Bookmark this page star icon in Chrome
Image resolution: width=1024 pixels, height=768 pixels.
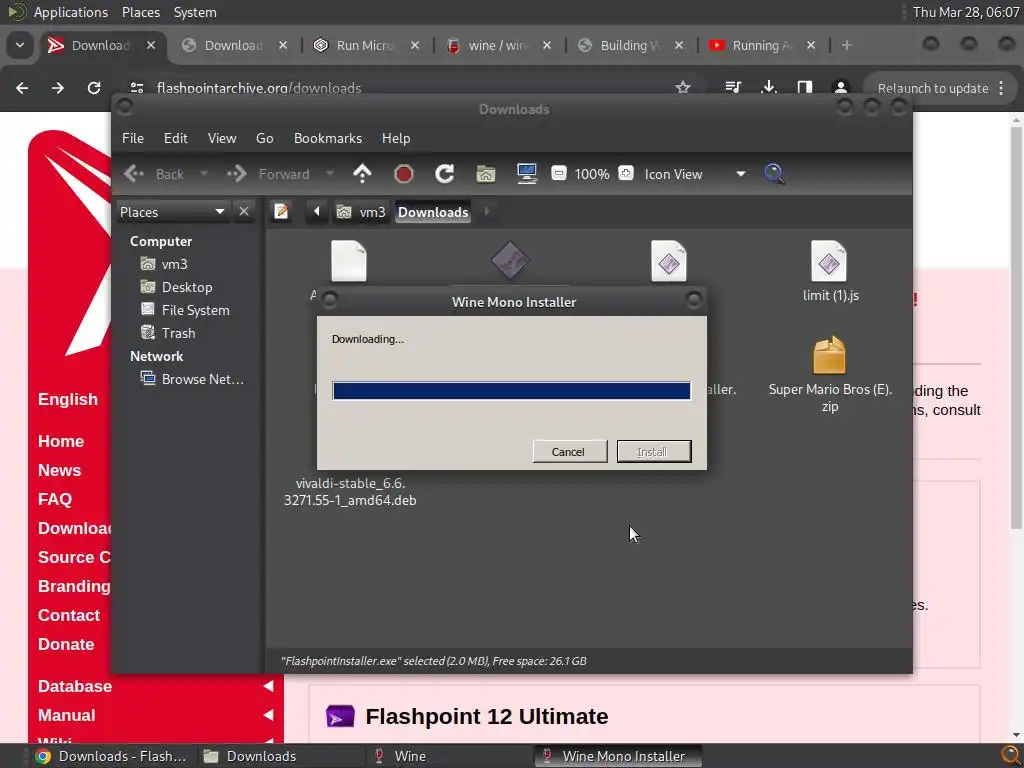click(x=683, y=88)
